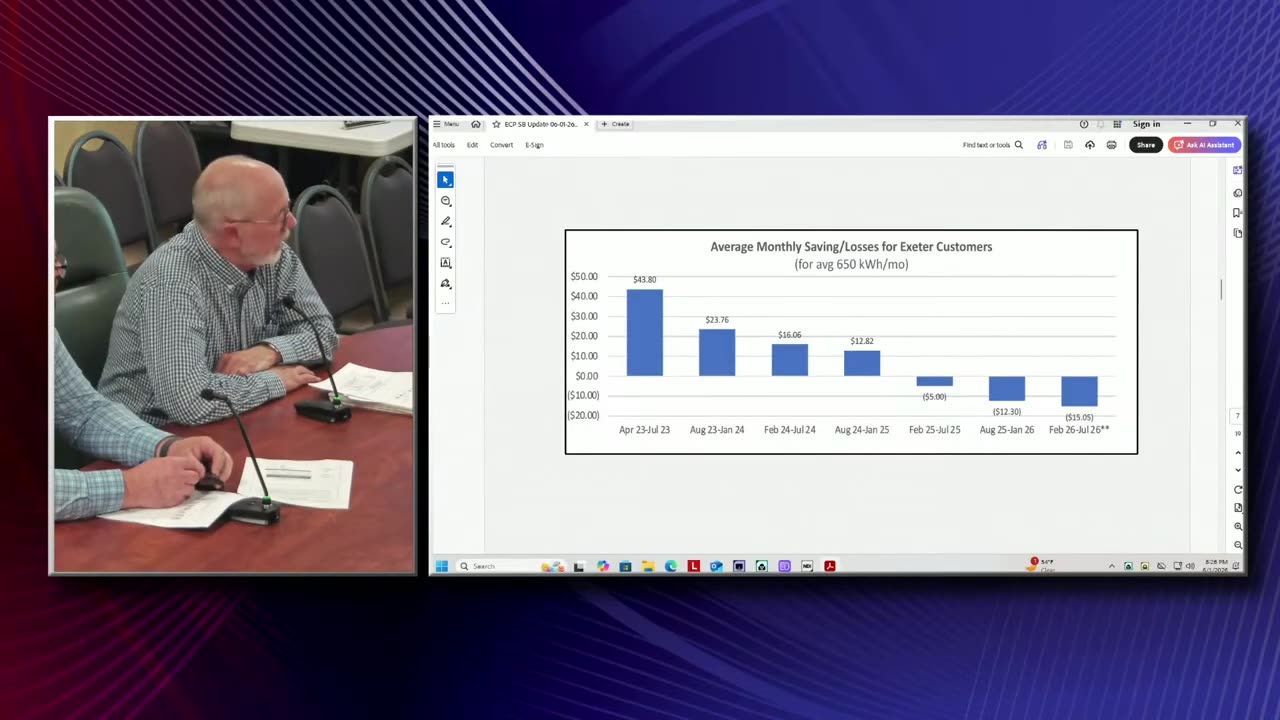
Task: Choose the Select arrow tool
Action: pyautogui.click(x=446, y=180)
